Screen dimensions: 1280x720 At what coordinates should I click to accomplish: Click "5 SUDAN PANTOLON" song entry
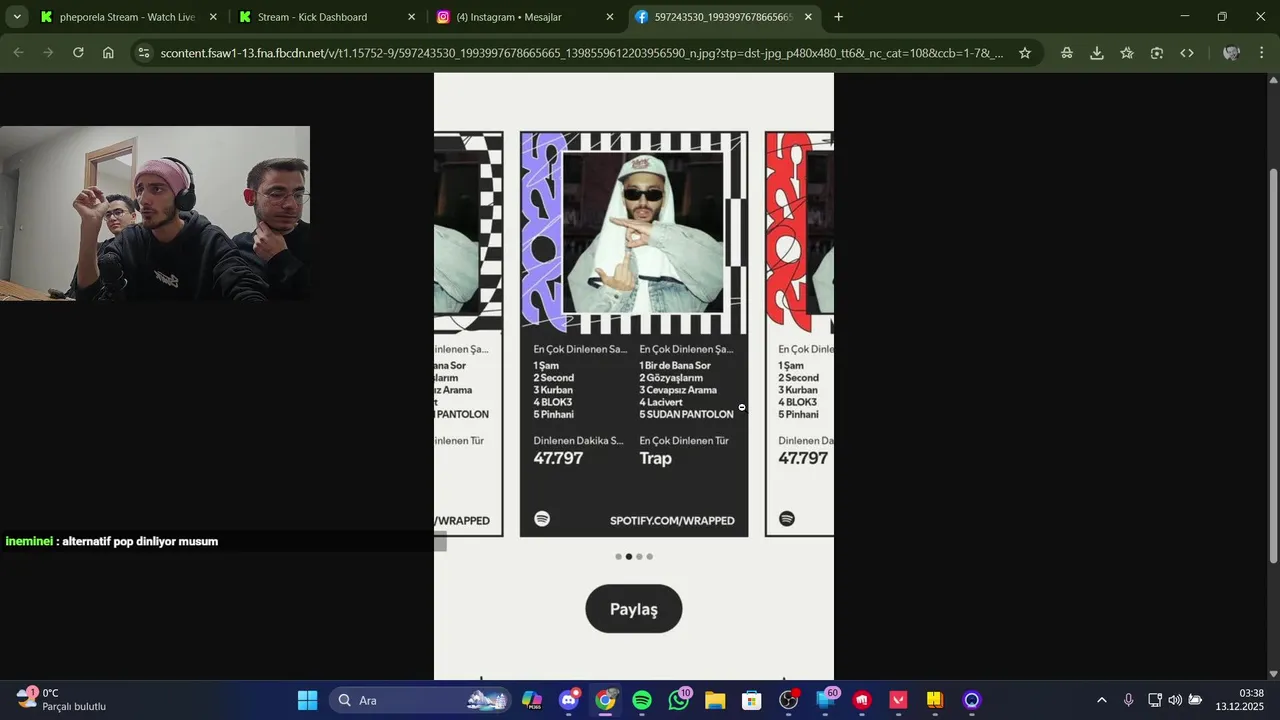click(x=687, y=414)
